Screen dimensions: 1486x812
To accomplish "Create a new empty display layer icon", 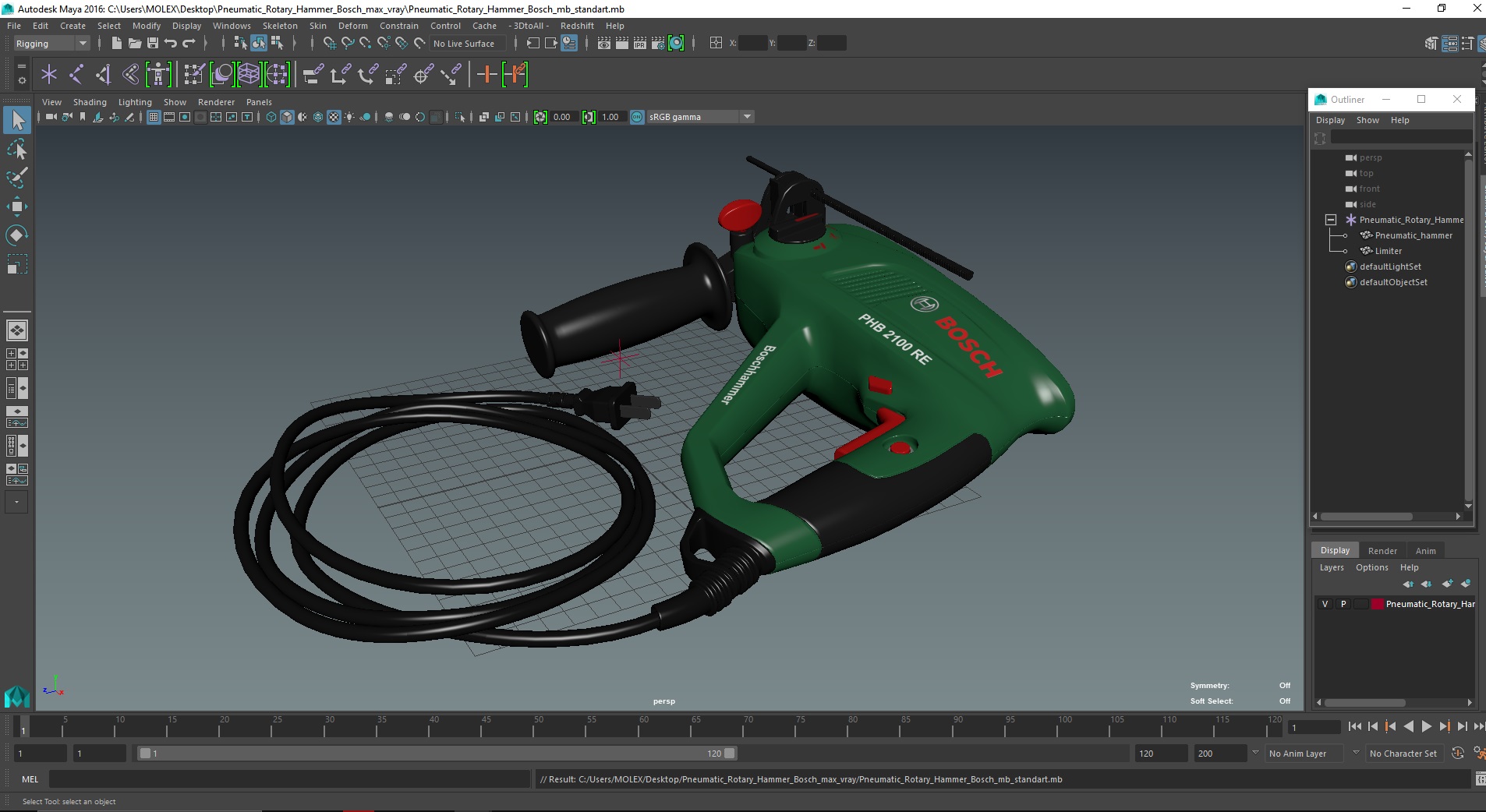I will (1447, 584).
